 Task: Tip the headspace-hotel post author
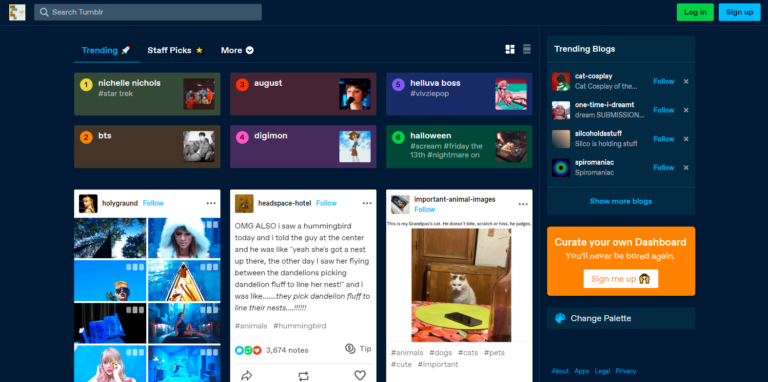click(x=358, y=349)
